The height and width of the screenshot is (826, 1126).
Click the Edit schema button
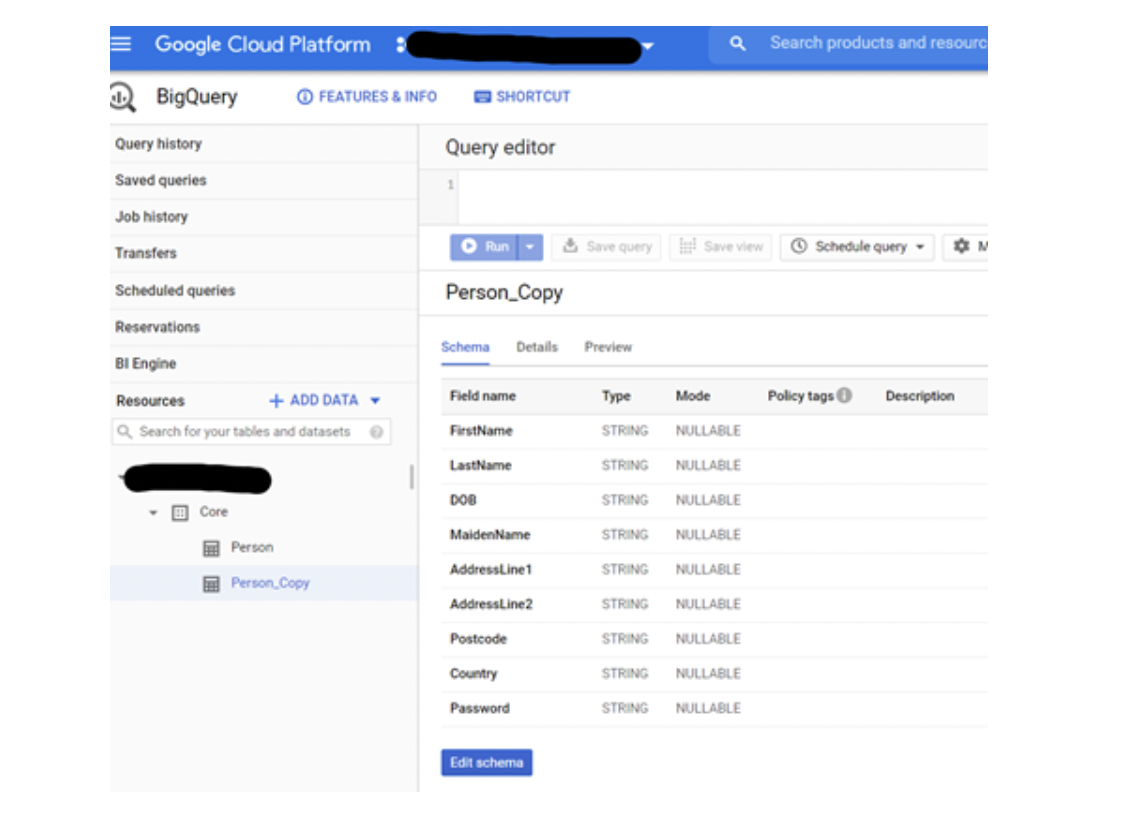pyautogui.click(x=486, y=763)
